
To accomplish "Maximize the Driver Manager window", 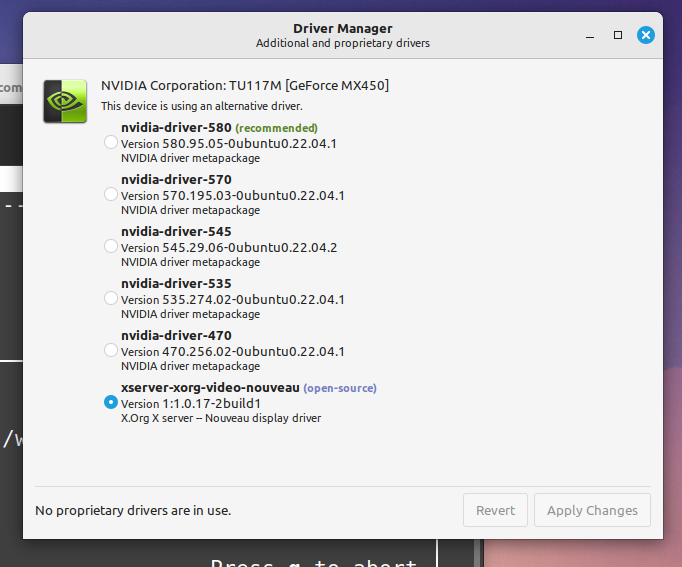I will pyautogui.click(x=618, y=35).
